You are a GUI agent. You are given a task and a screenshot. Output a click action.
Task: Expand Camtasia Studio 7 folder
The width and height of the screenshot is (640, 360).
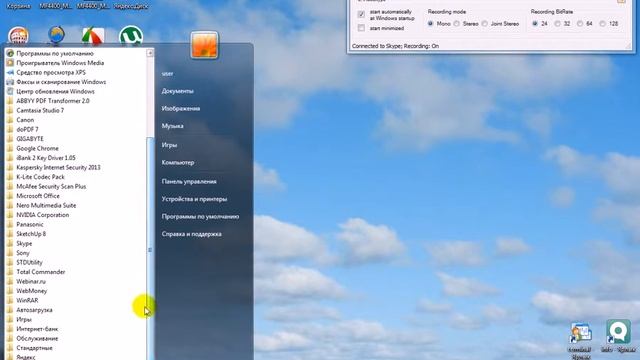tap(35, 110)
